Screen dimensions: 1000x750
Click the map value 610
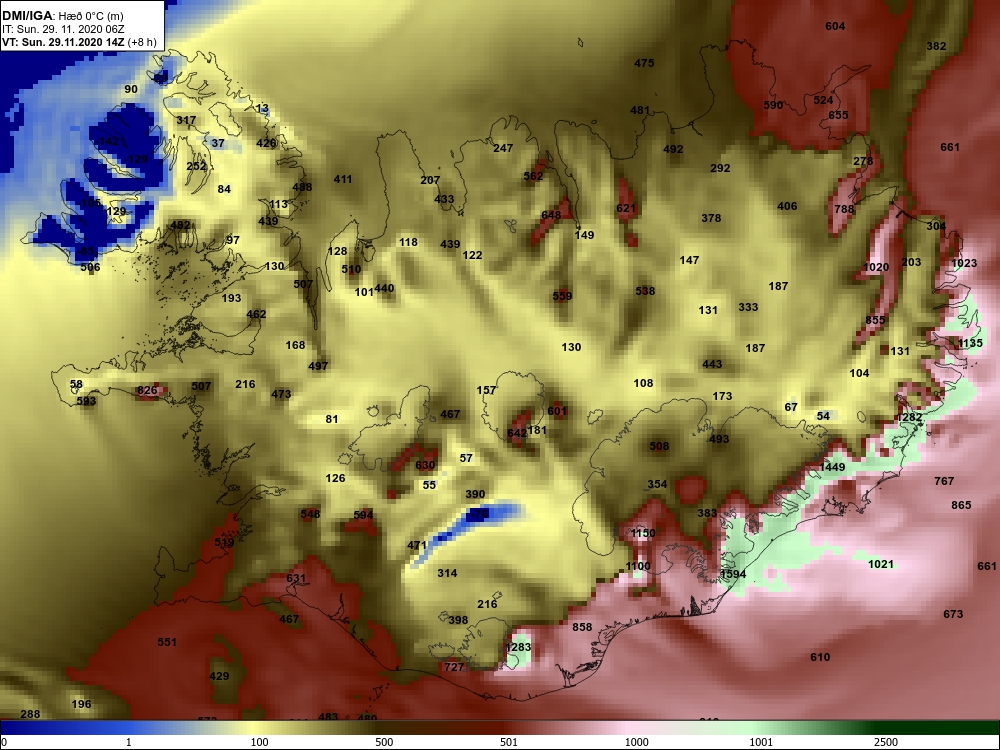click(820, 657)
